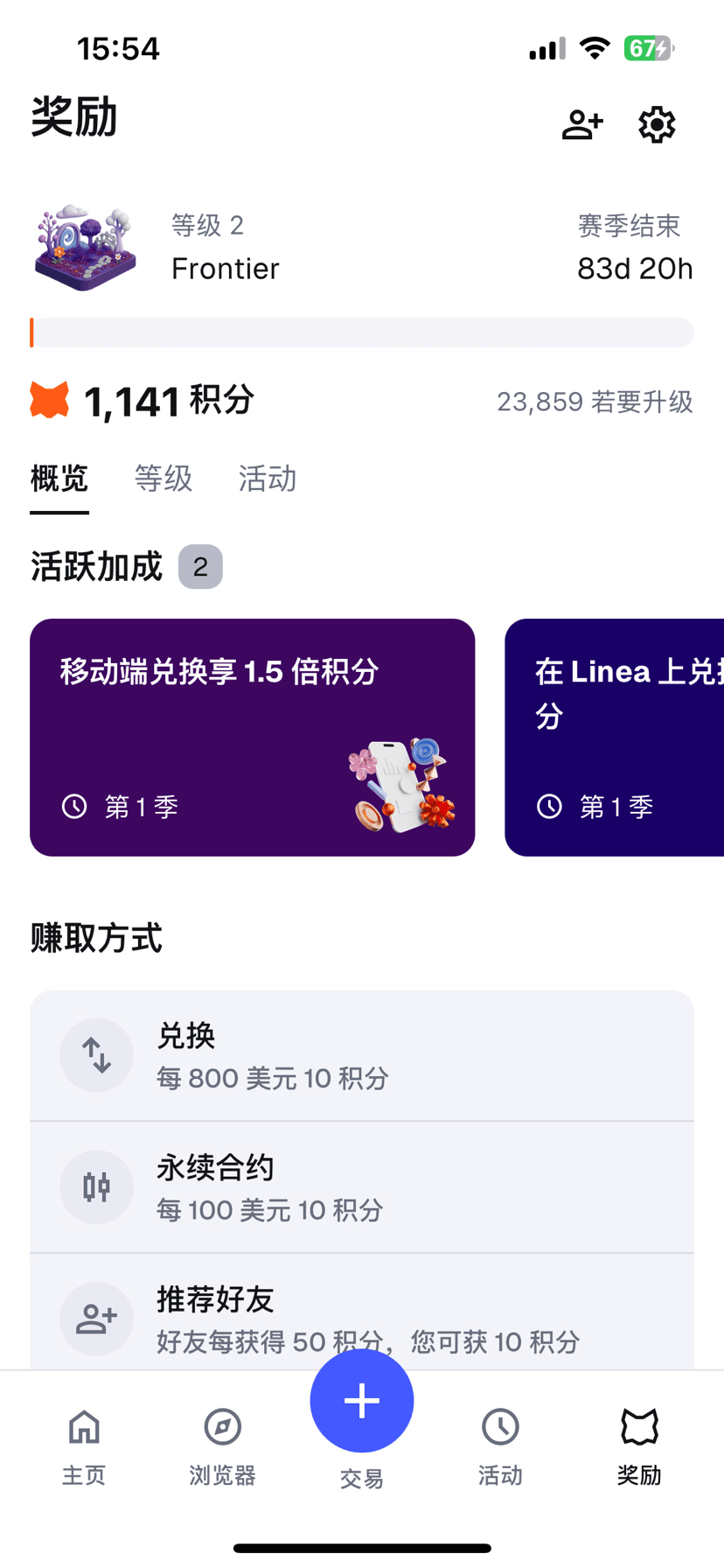Open the 移动端兑换享 1.5 倍积分 boost card
The image size is (724, 1568).
pyautogui.click(x=252, y=737)
